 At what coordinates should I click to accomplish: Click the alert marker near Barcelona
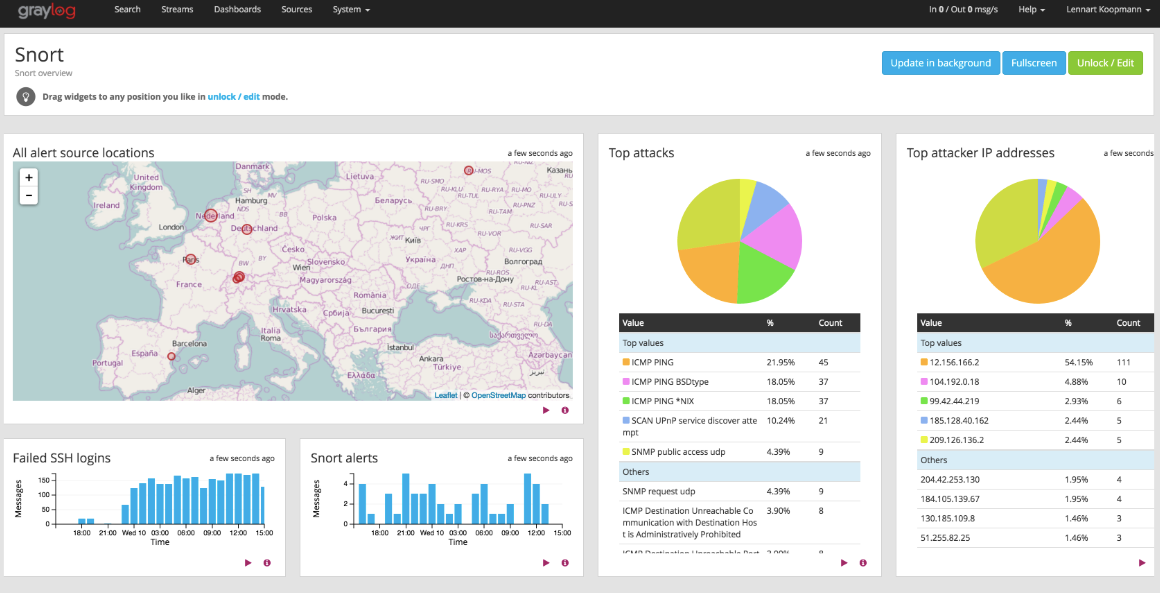(172, 356)
